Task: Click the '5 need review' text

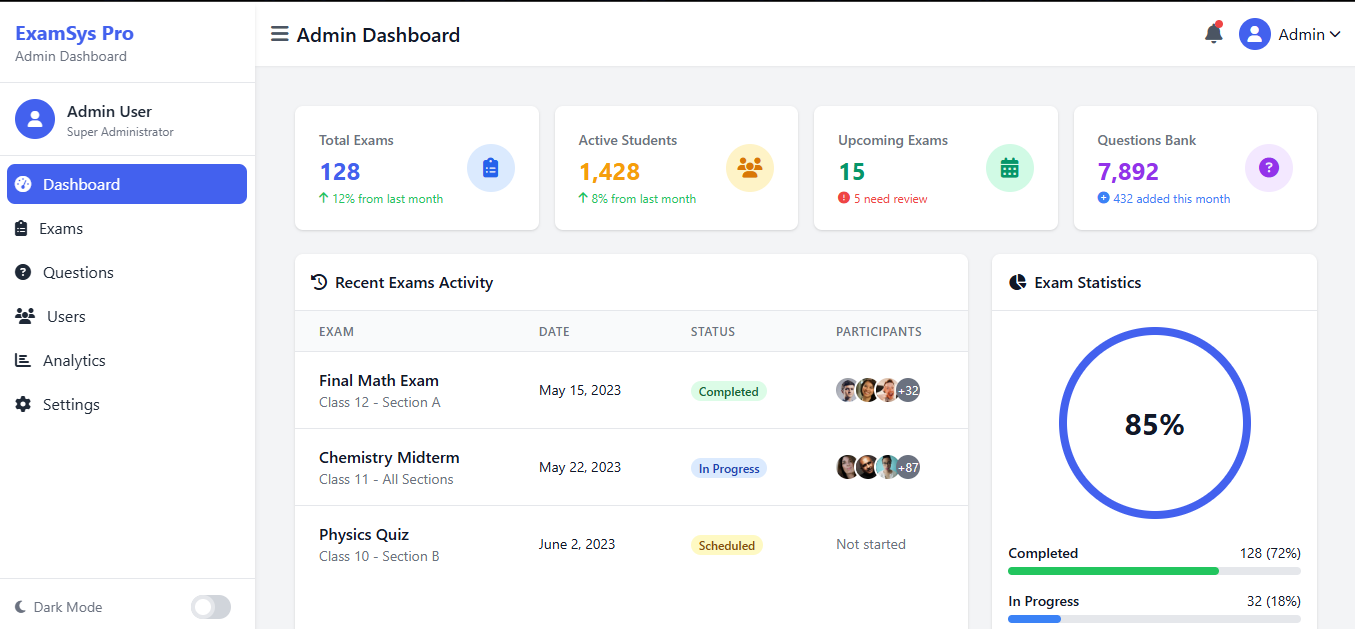Action: (890, 199)
